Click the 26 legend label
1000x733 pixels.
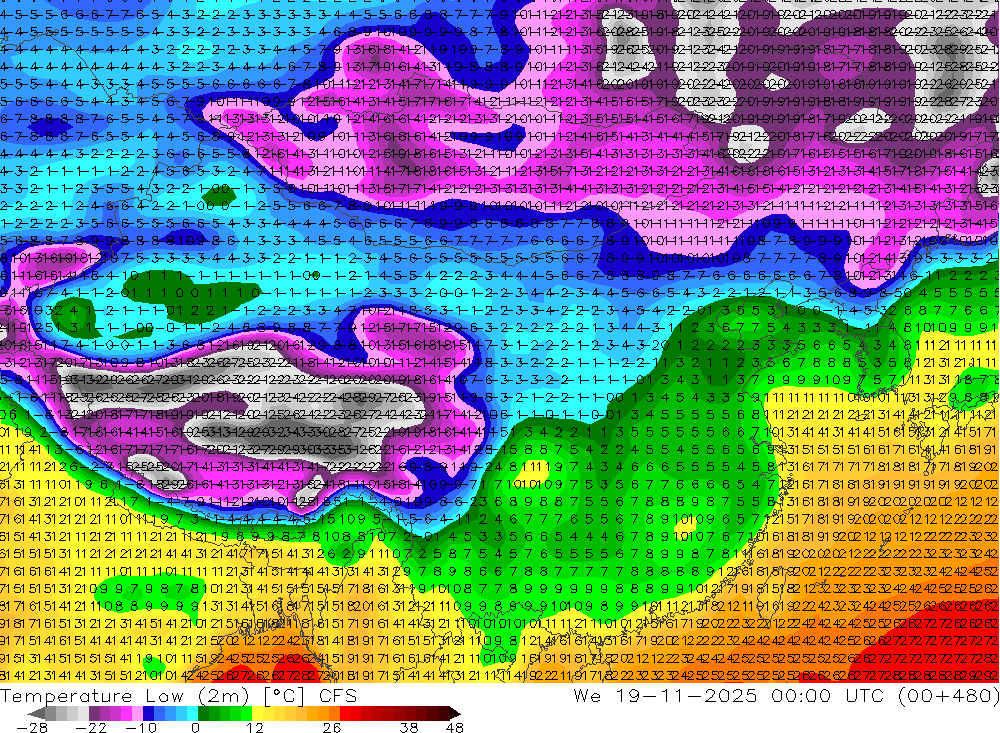332,728
